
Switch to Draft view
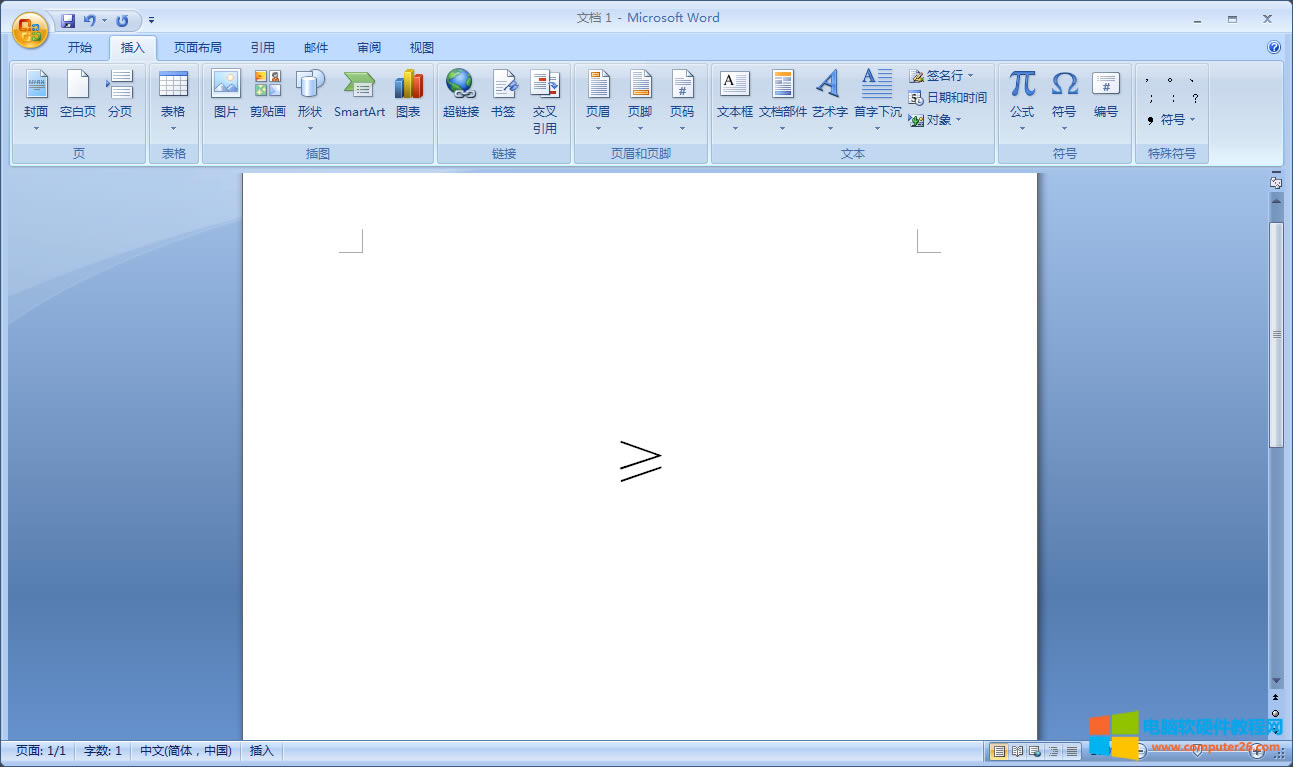1072,751
